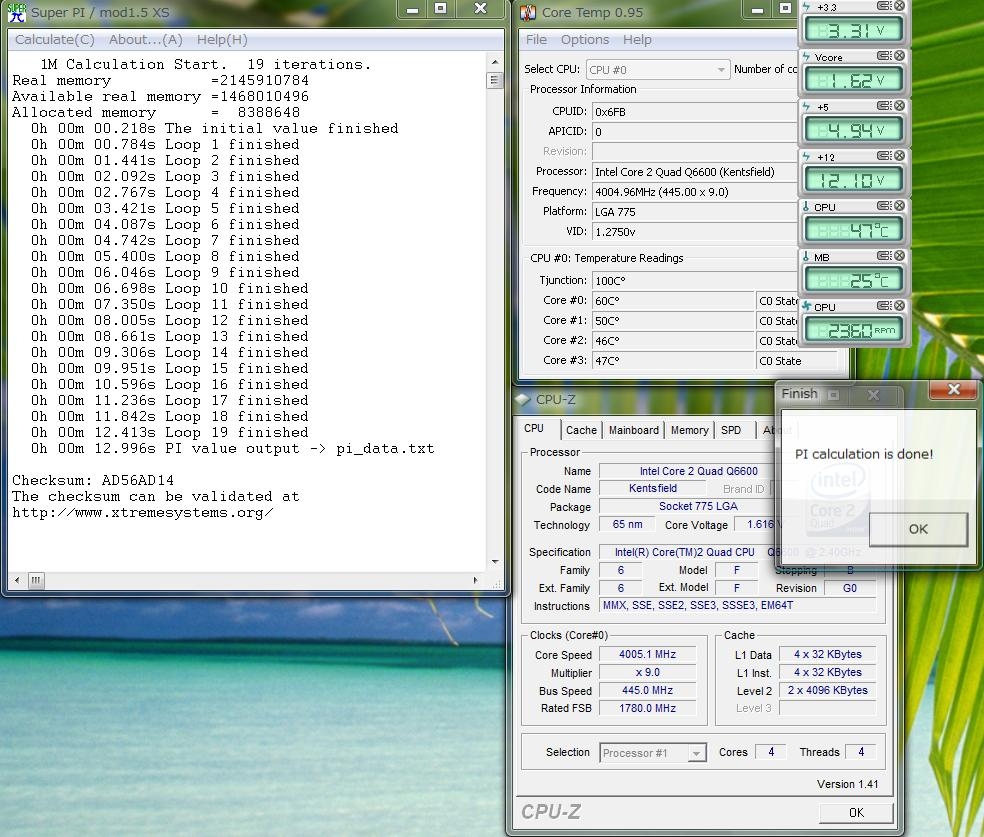This screenshot has width=984, height=837.
Task: Close the +12 voltage gadget
Action: tap(899, 155)
